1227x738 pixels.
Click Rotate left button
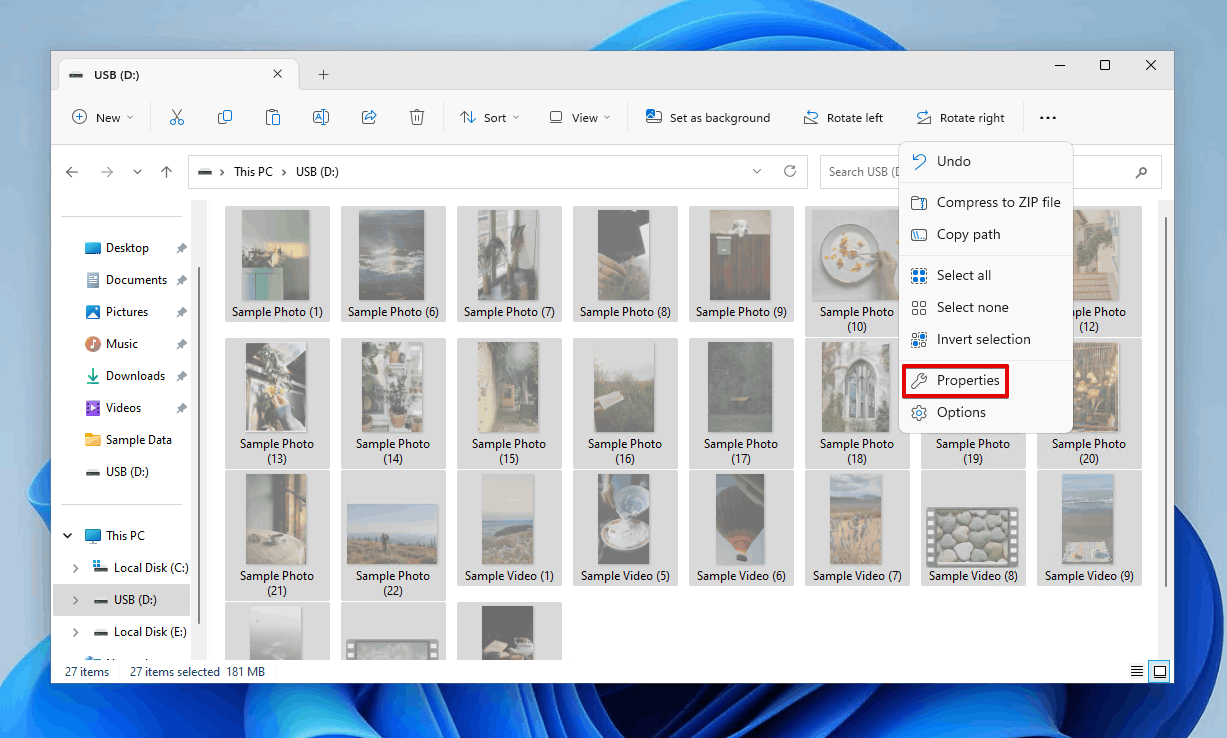(843, 118)
